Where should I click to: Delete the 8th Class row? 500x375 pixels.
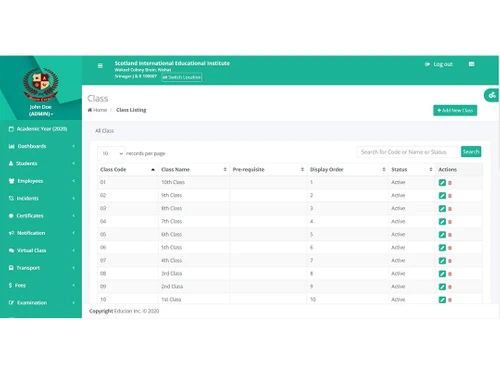(x=450, y=209)
